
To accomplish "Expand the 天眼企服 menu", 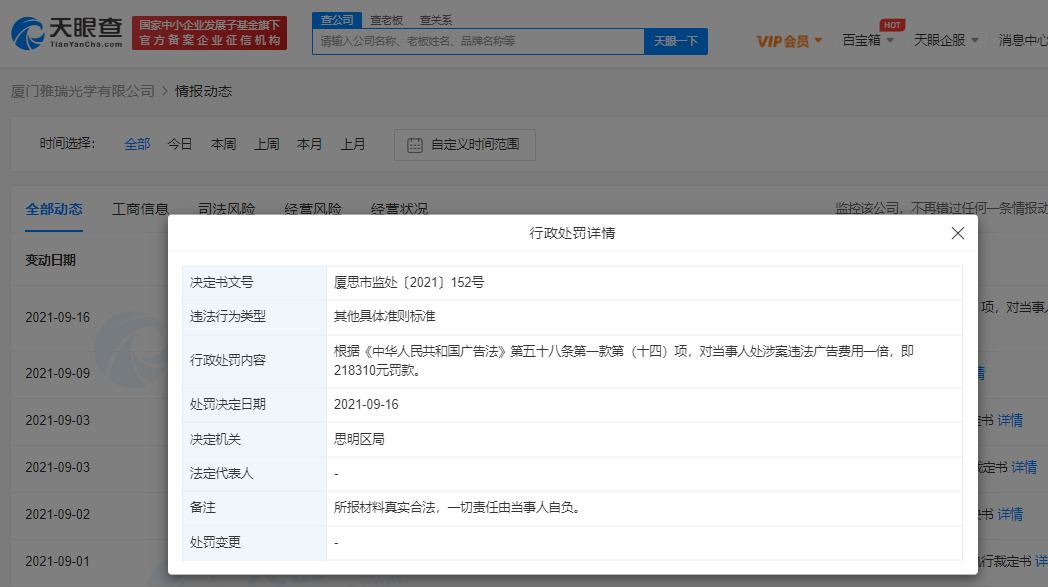I will coord(945,41).
